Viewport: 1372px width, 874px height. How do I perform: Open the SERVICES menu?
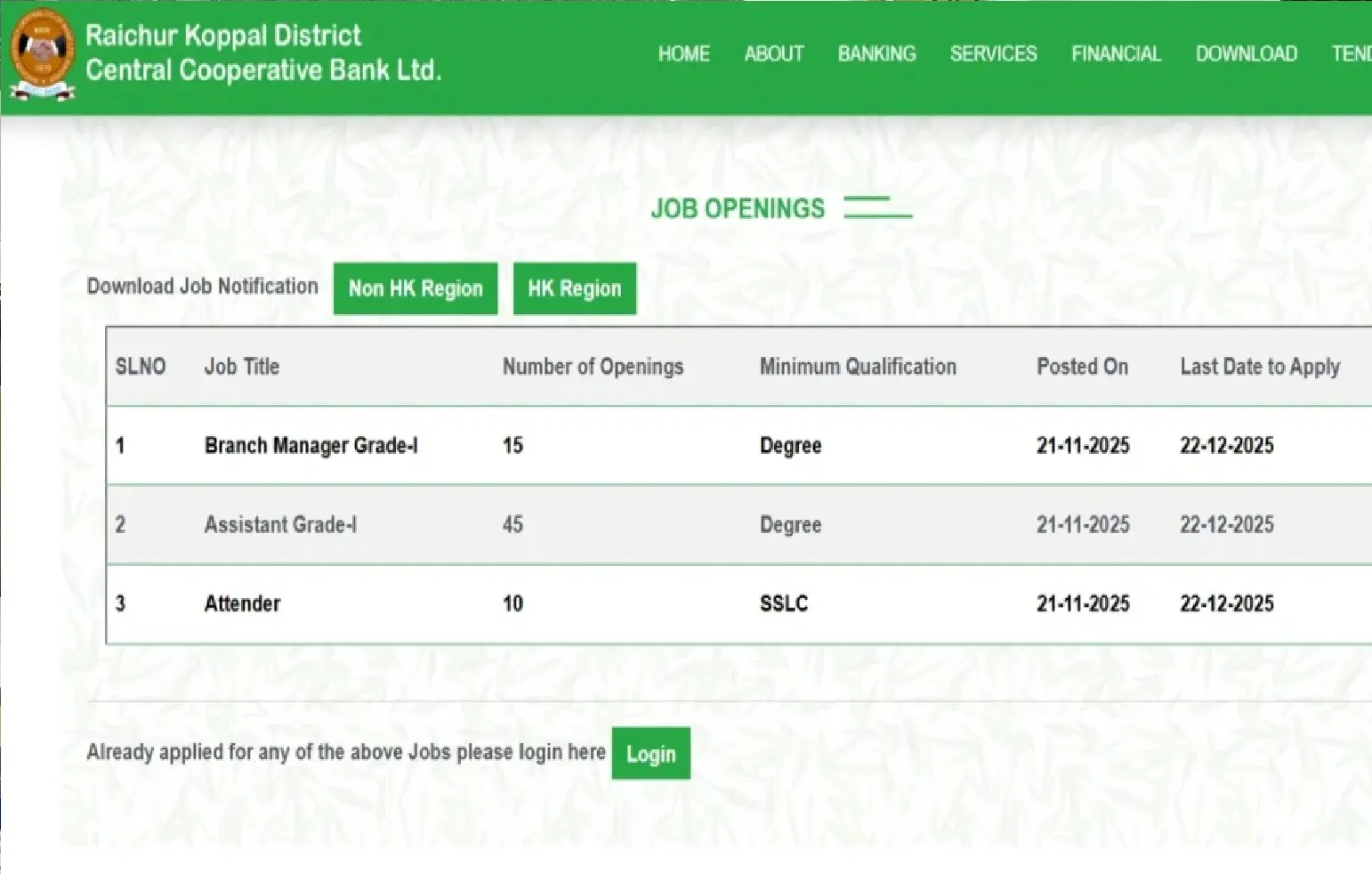(x=993, y=54)
